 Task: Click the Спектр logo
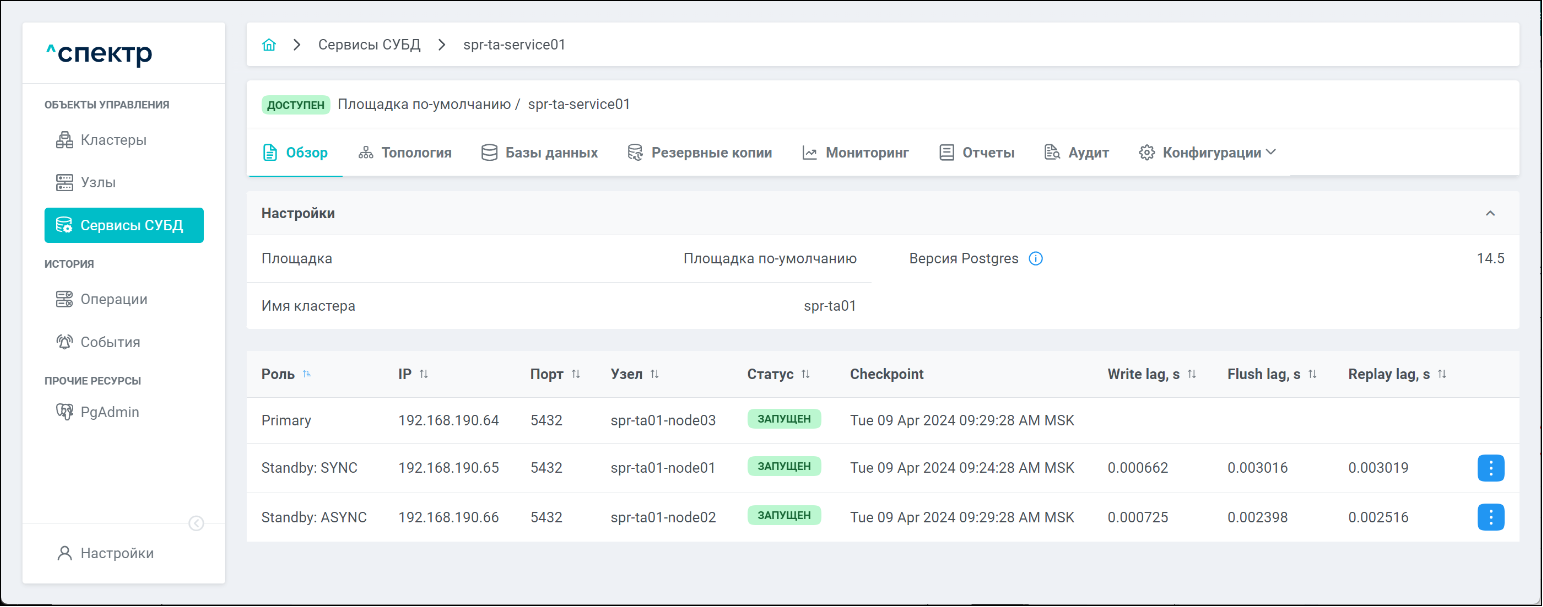(99, 54)
